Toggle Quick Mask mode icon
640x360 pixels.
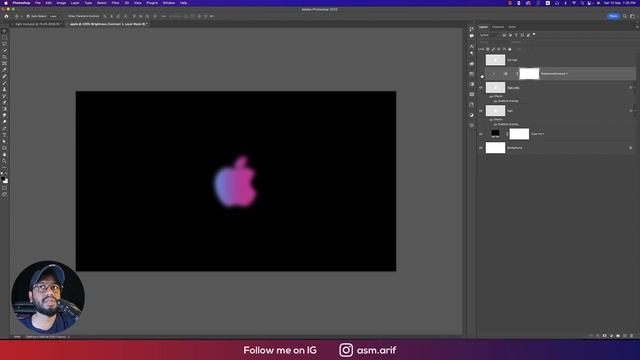point(4,188)
